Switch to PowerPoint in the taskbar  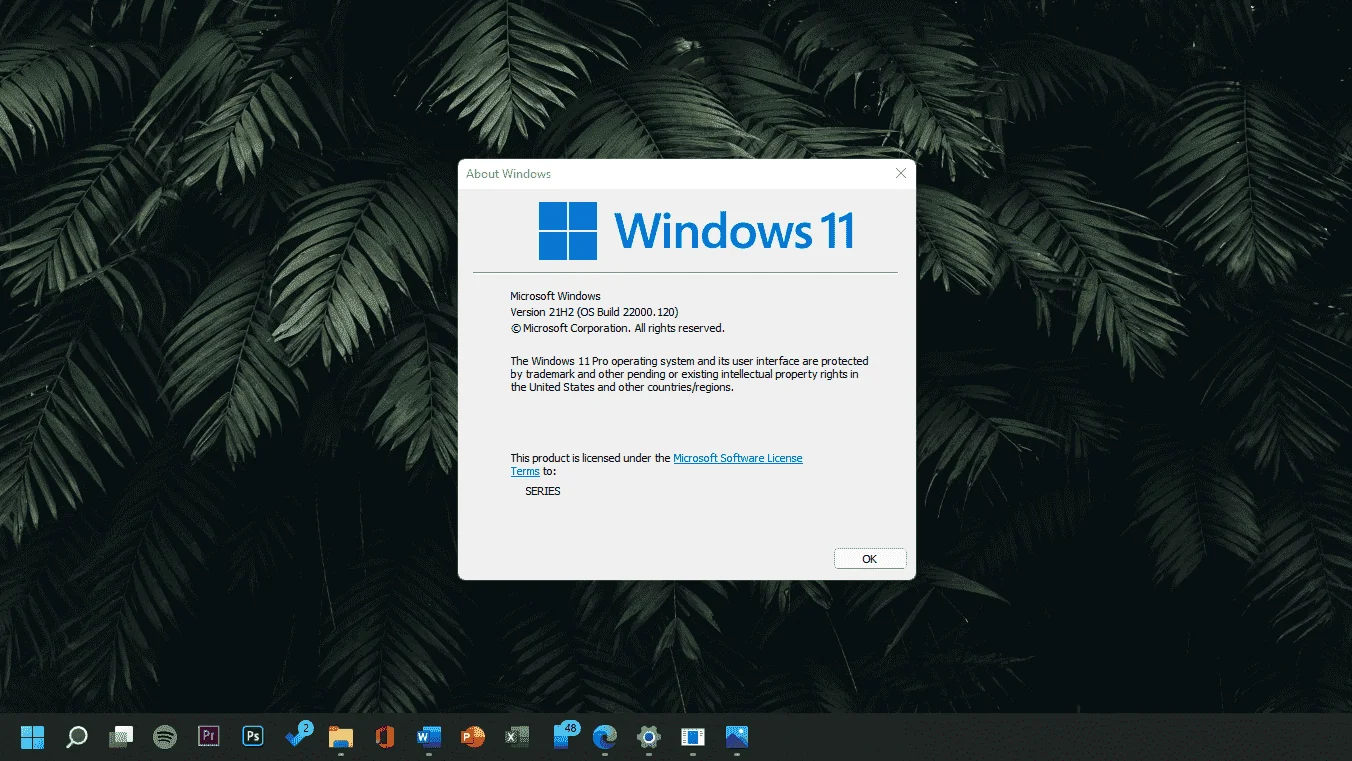click(473, 737)
